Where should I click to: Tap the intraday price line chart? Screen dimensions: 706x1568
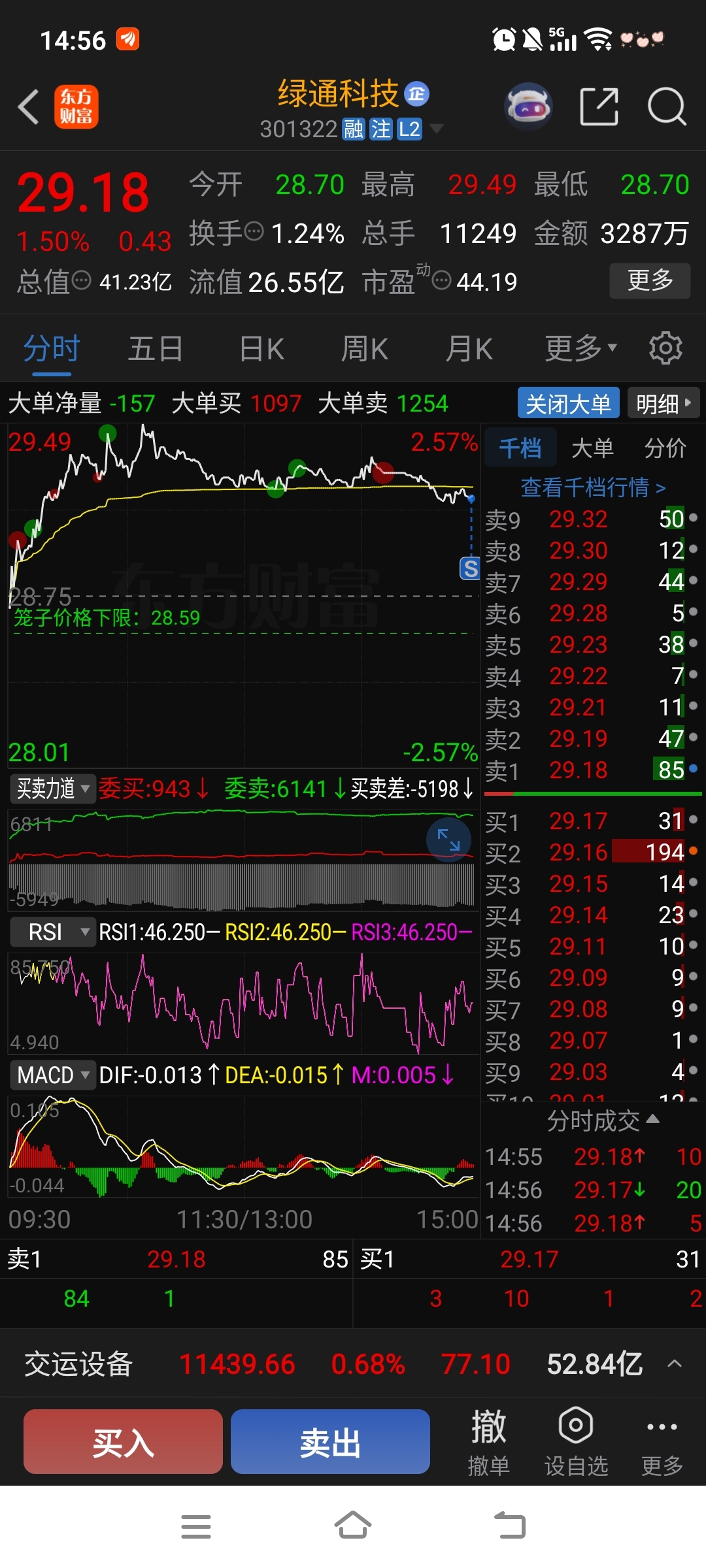(243, 595)
